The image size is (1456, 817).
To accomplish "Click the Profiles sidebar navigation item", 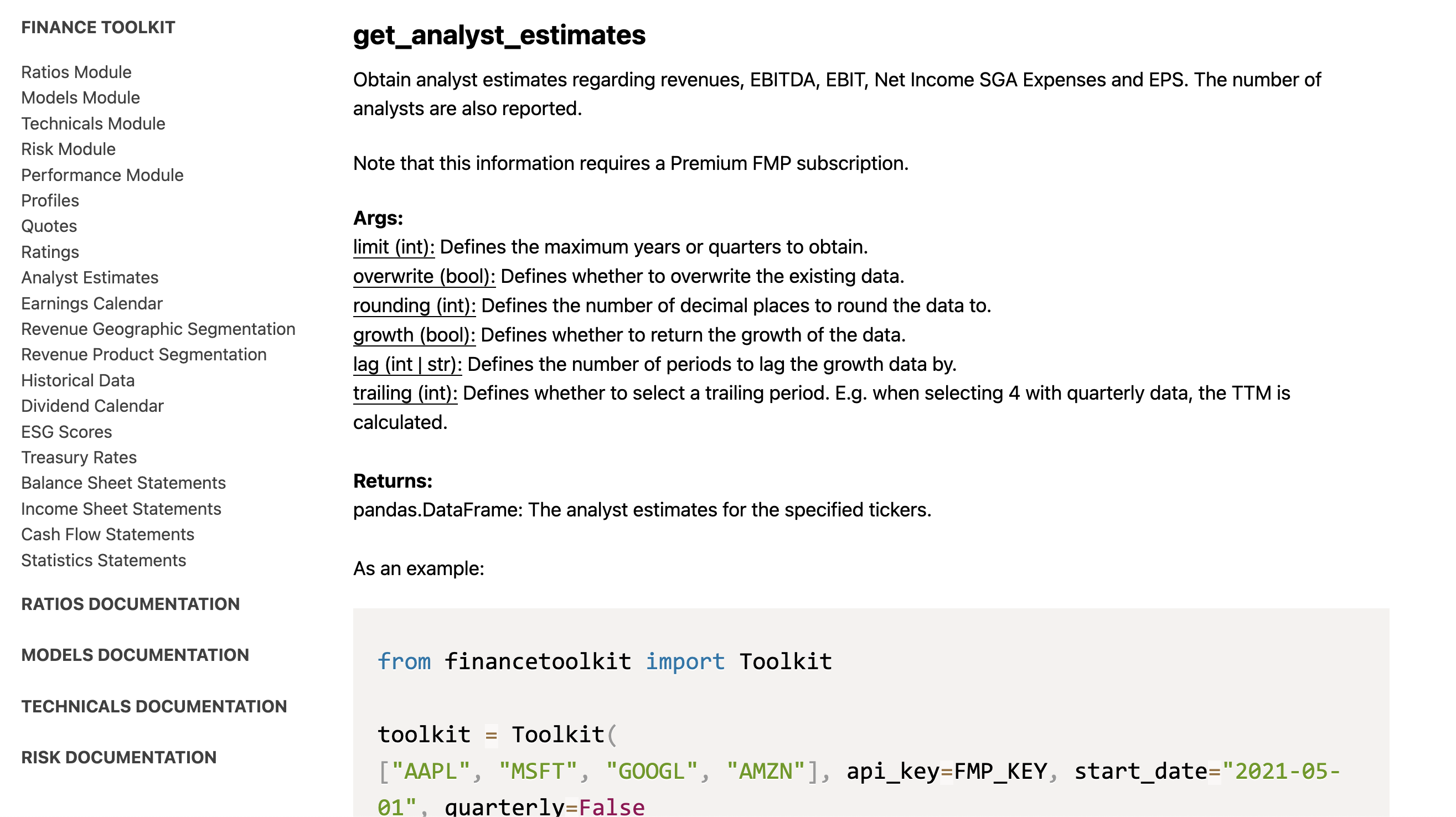I will coord(50,200).
